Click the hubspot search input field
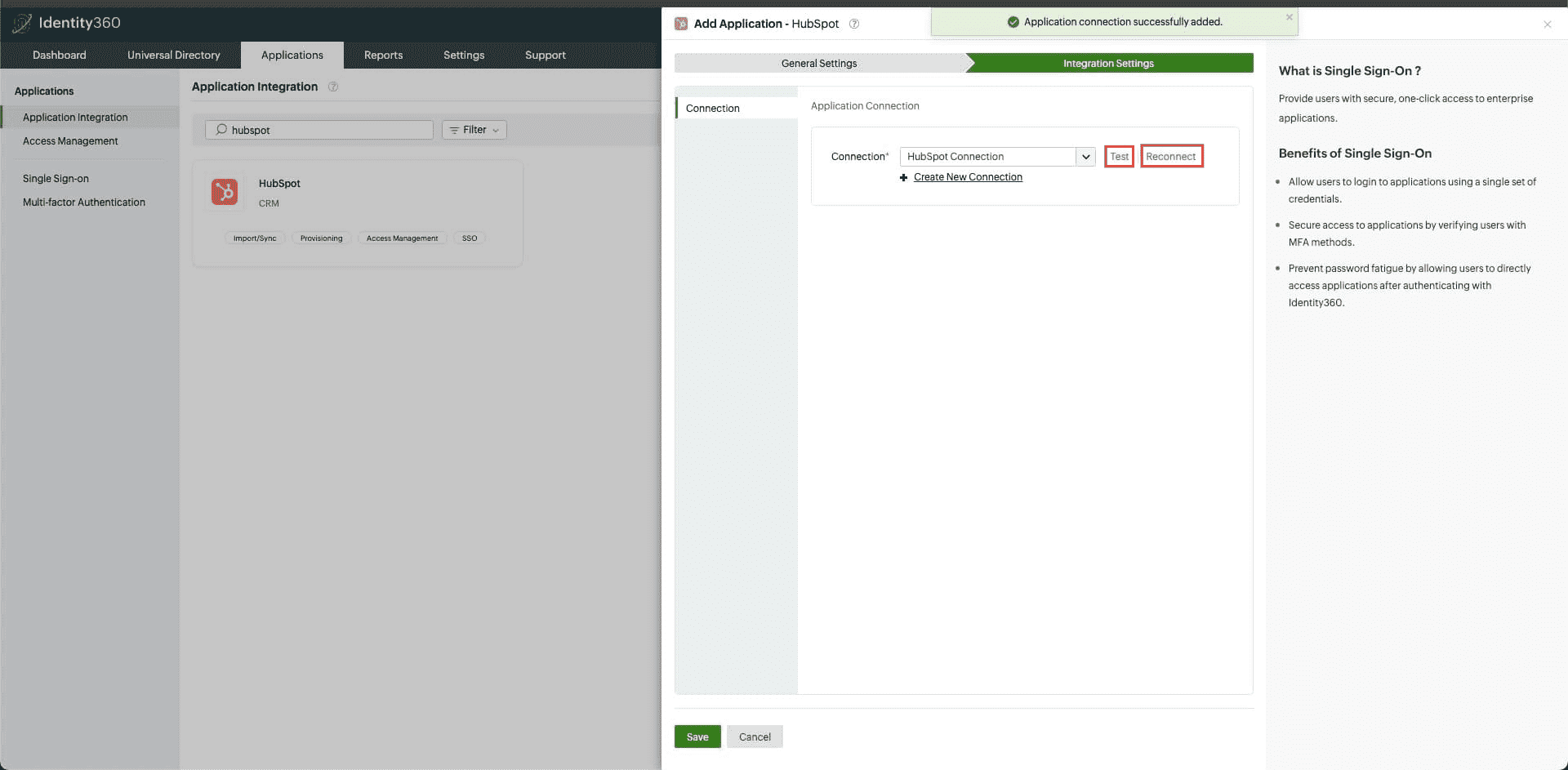The image size is (1568, 770). pyautogui.click(x=318, y=130)
